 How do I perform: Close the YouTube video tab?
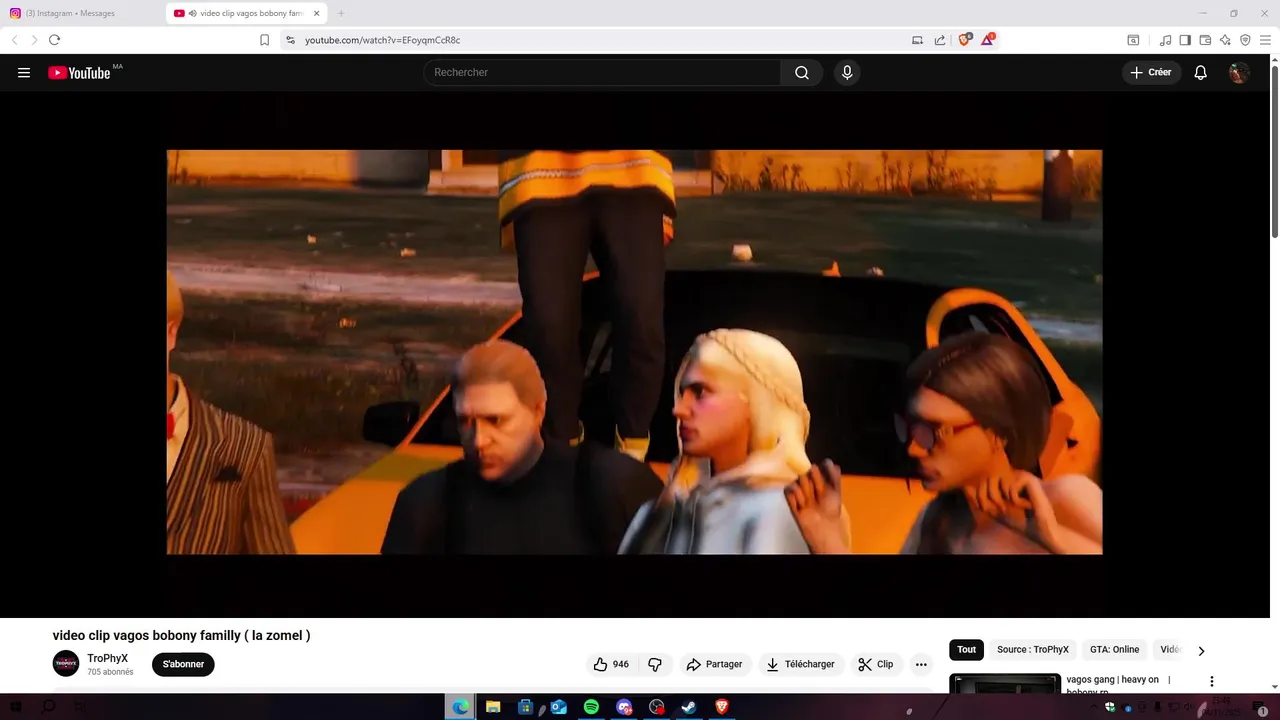pos(317,13)
